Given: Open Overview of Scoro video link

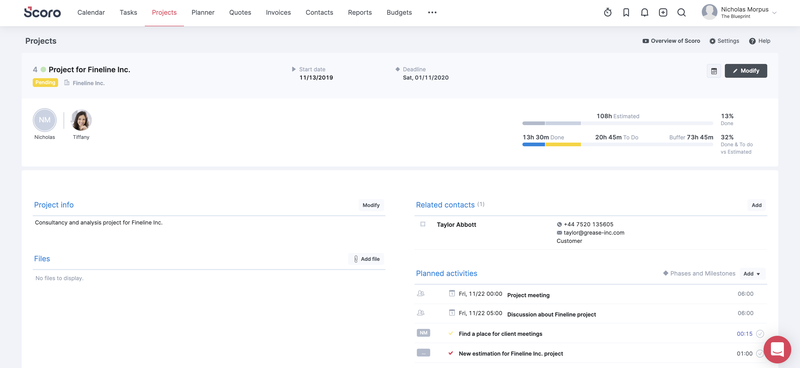Looking at the screenshot, I should [671, 41].
